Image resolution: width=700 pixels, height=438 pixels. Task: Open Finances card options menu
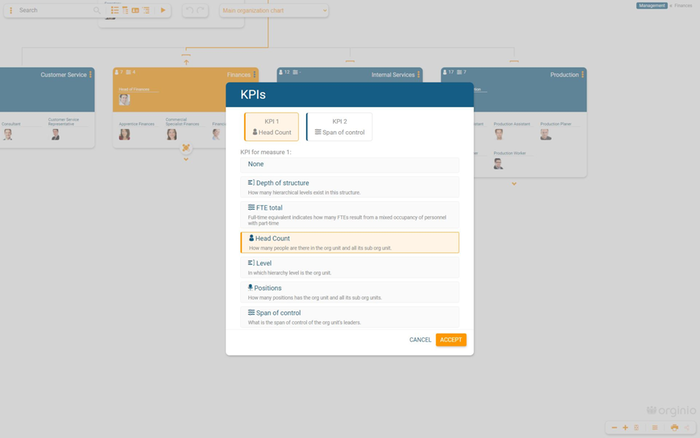tap(254, 75)
